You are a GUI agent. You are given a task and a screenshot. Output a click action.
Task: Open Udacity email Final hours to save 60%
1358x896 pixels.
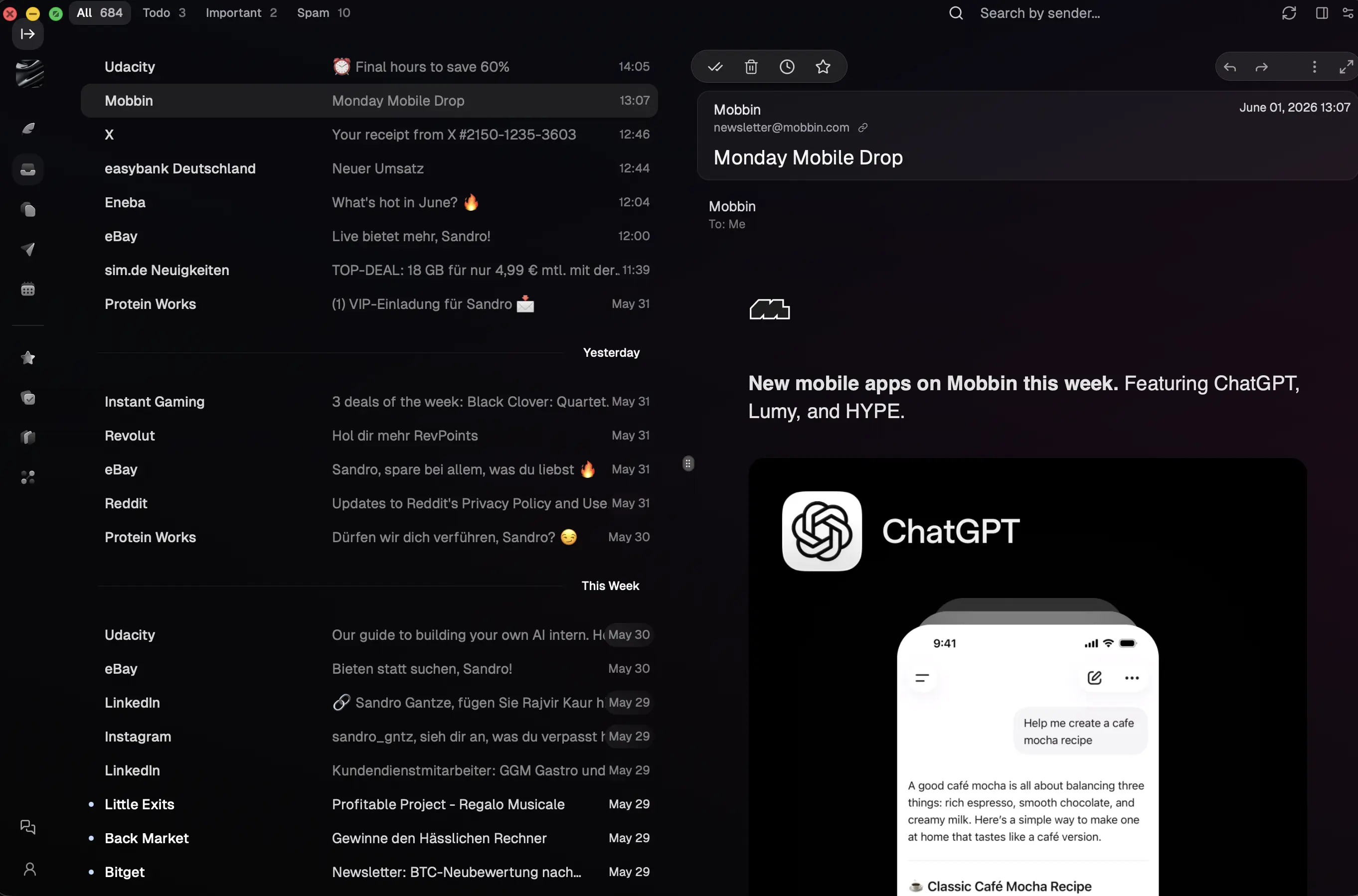coord(369,67)
